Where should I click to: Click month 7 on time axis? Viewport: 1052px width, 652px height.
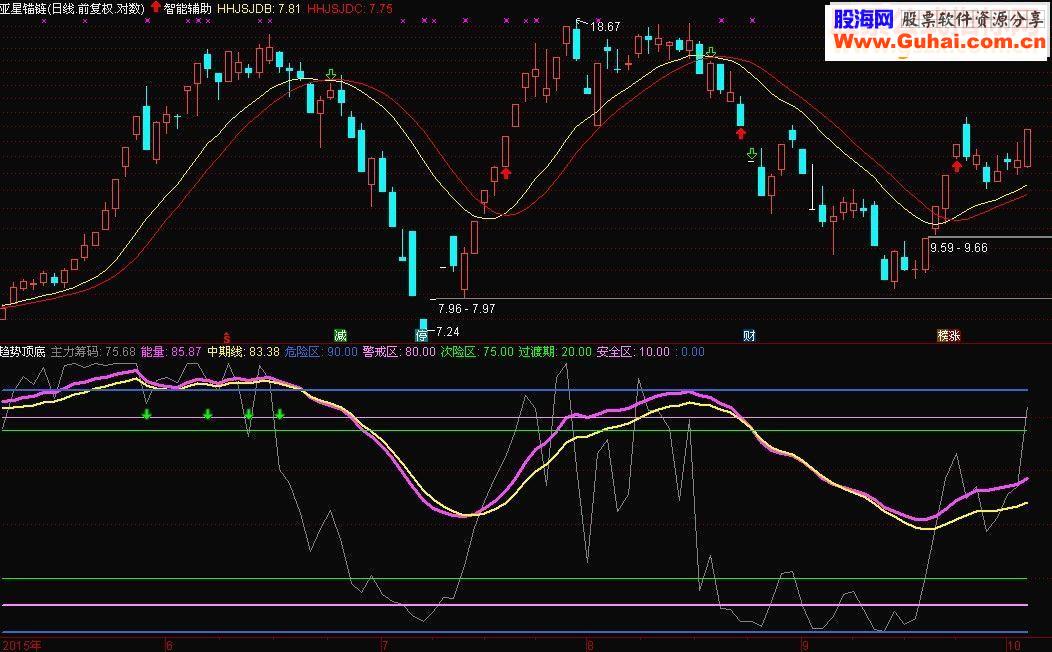(x=384, y=645)
